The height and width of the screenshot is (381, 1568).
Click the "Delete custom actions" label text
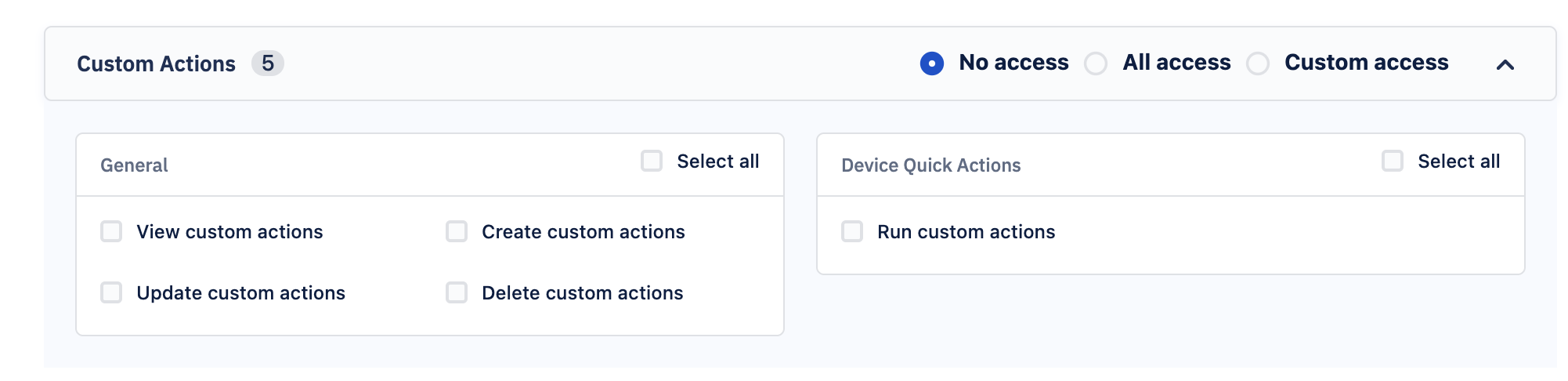click(582, 293)
